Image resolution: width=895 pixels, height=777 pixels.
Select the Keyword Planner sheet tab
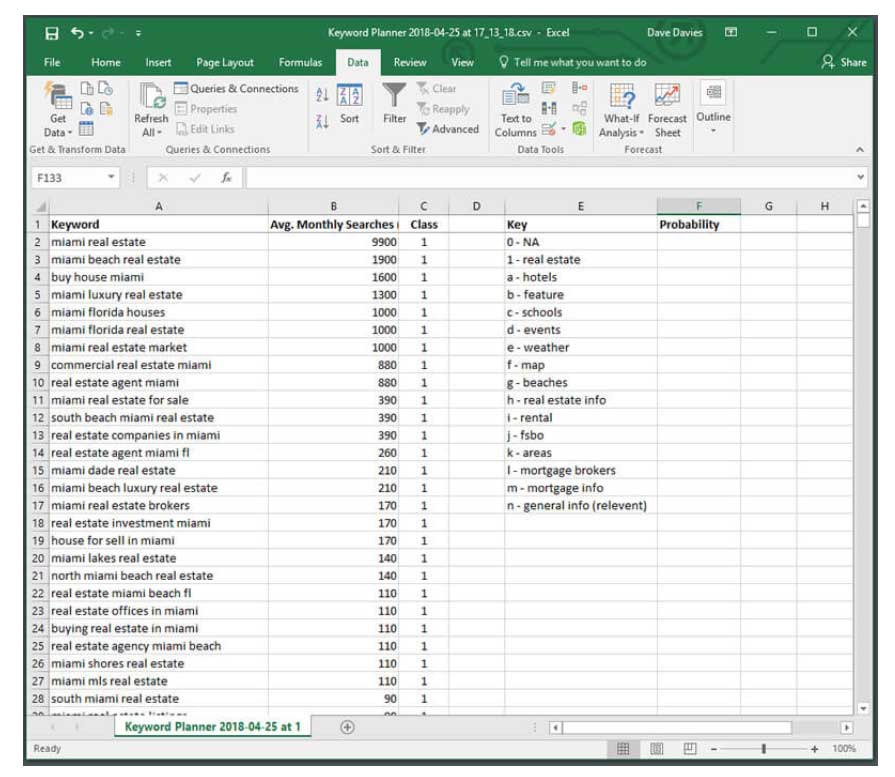point(212,727)
